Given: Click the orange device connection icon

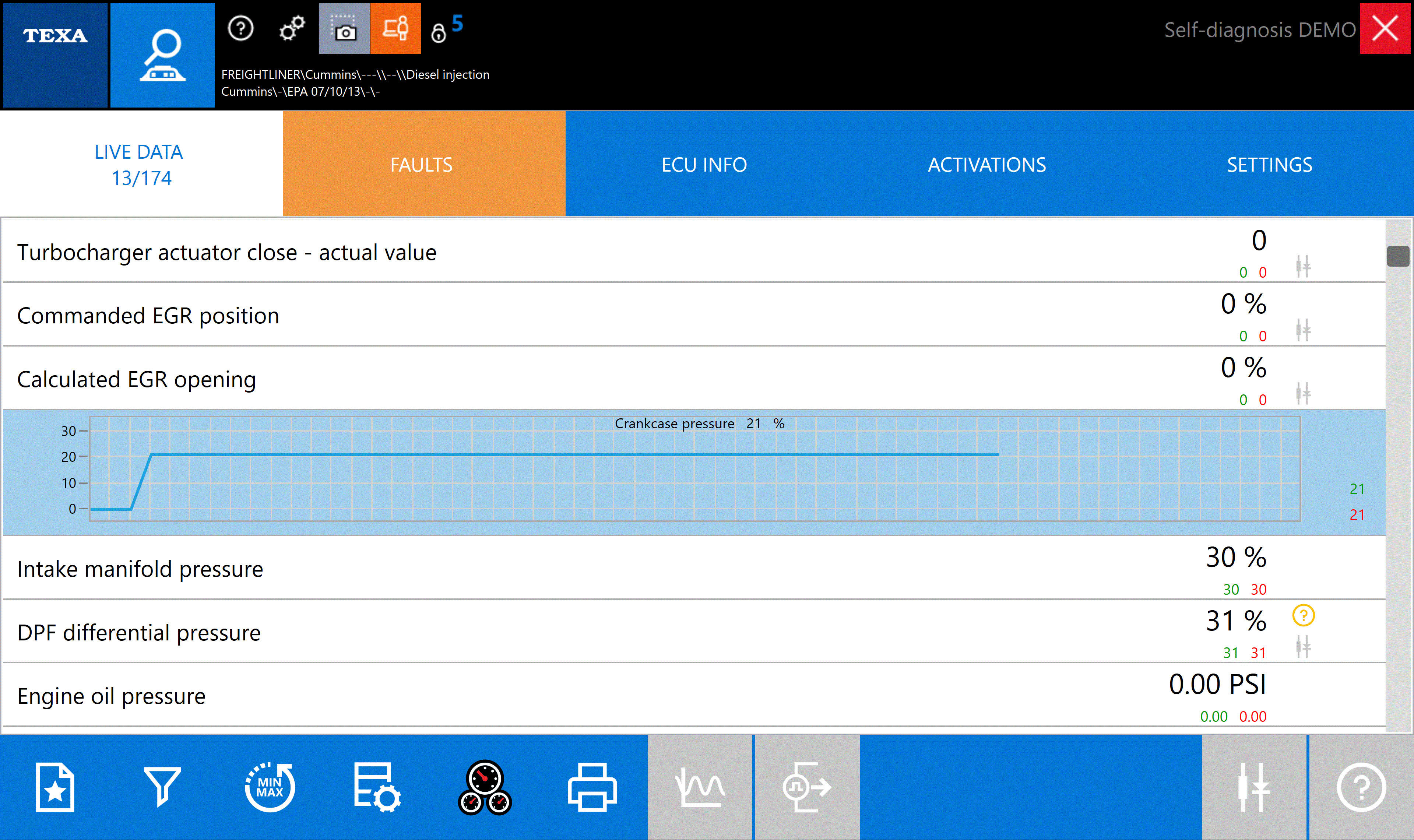Looking at the screenshot, I should click(x=395, y=28).
